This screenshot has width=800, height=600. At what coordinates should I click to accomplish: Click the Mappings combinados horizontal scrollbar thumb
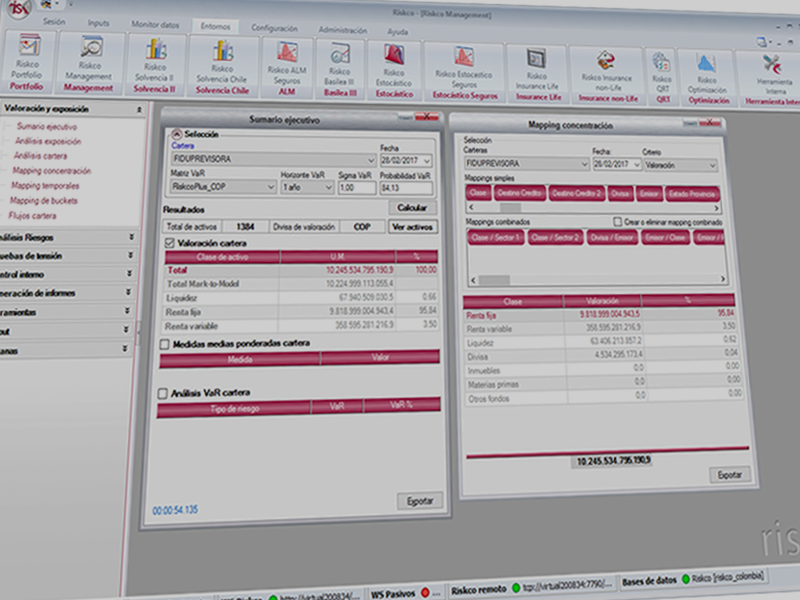pyautogui.click(x=494, y=280)
